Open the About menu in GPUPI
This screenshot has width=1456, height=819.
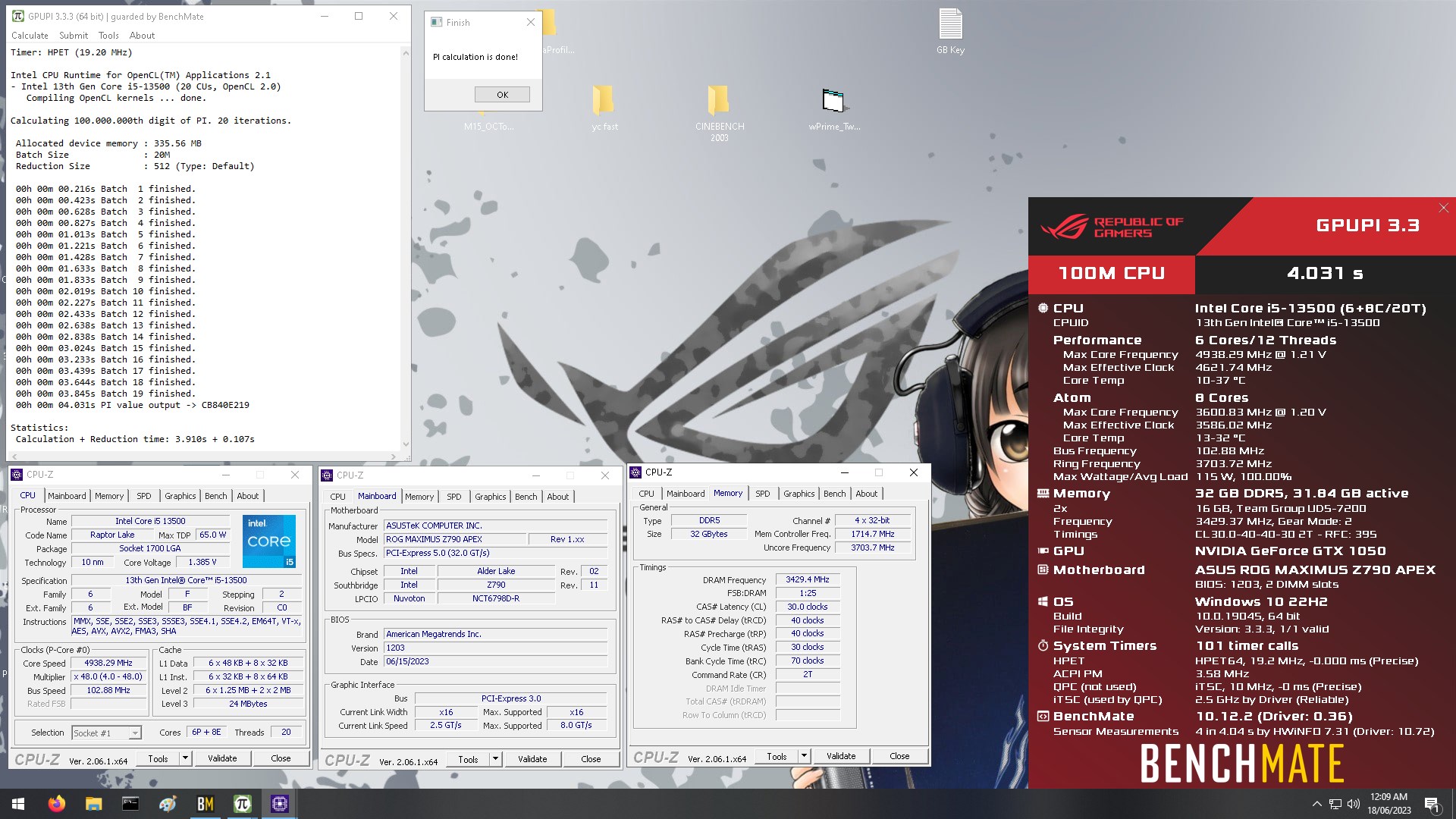142,36
